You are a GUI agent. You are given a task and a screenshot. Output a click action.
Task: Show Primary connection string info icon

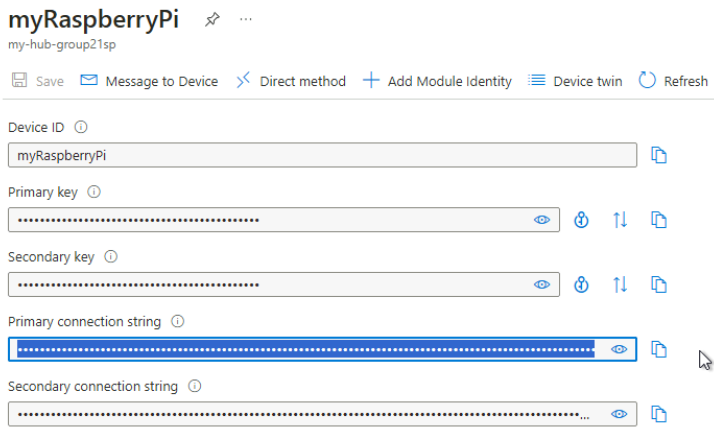[178, 321]
